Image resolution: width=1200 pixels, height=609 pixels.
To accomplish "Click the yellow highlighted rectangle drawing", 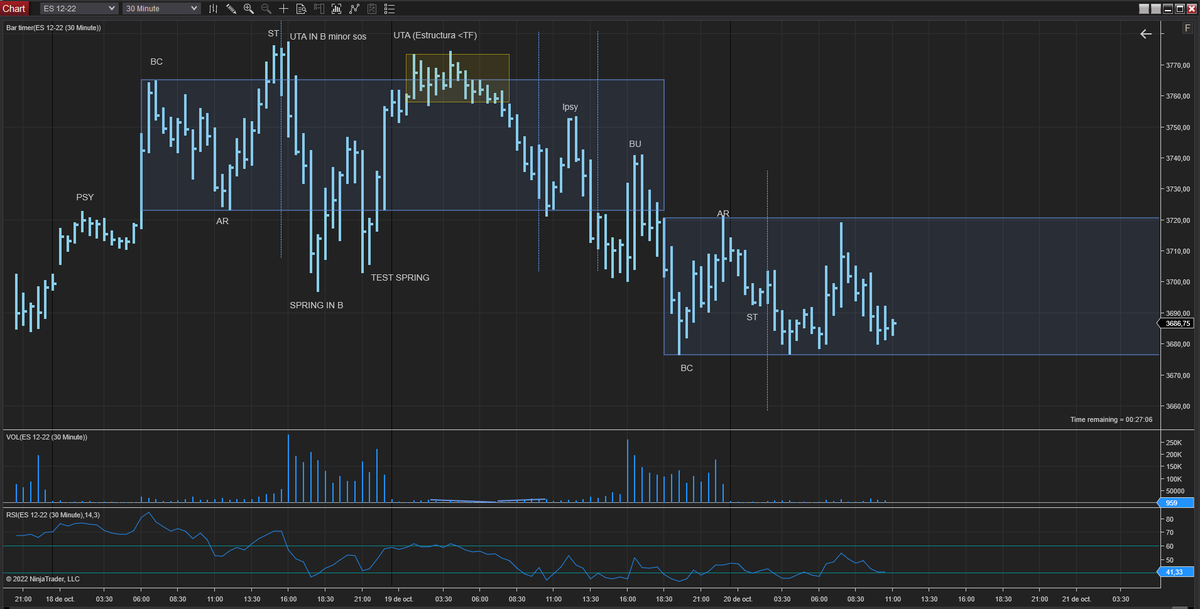I will pos(457,78).
